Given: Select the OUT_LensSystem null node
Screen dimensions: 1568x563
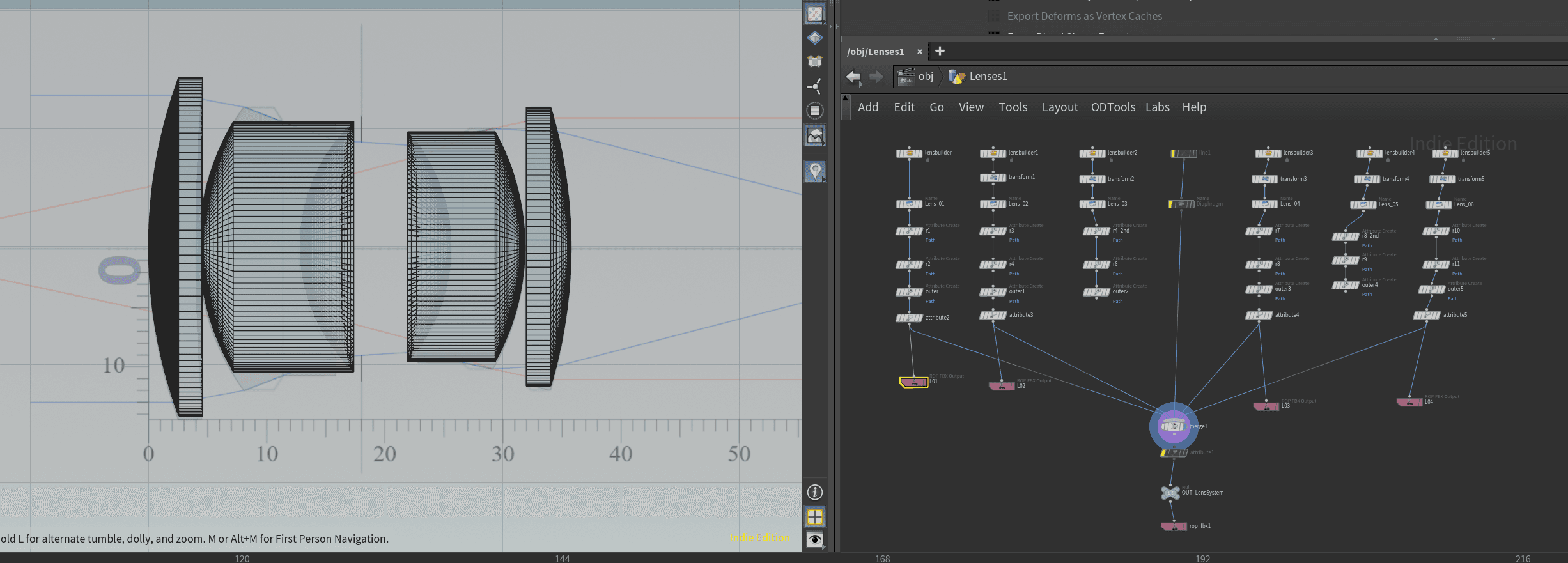Looking at the screenshot, I should tap(1170, 493).
